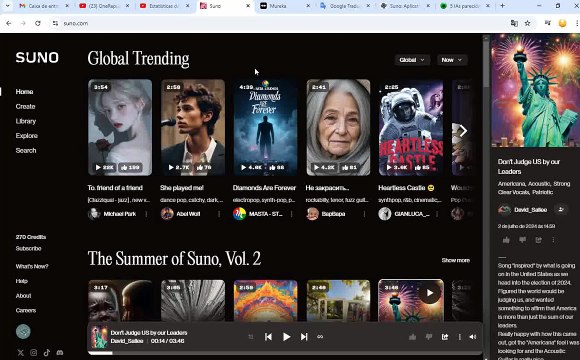Open the Now time range dropdown

point(452,60)
